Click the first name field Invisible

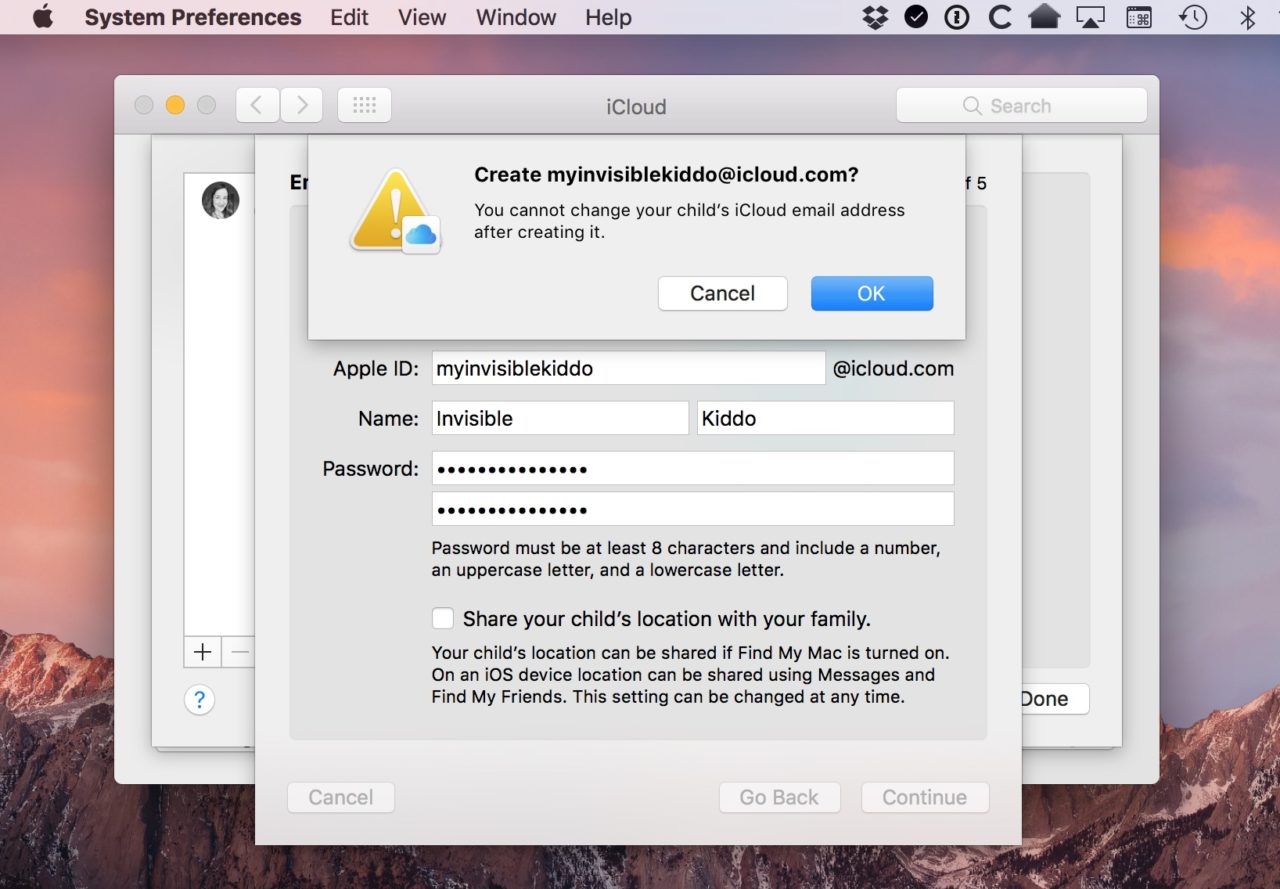560,418
